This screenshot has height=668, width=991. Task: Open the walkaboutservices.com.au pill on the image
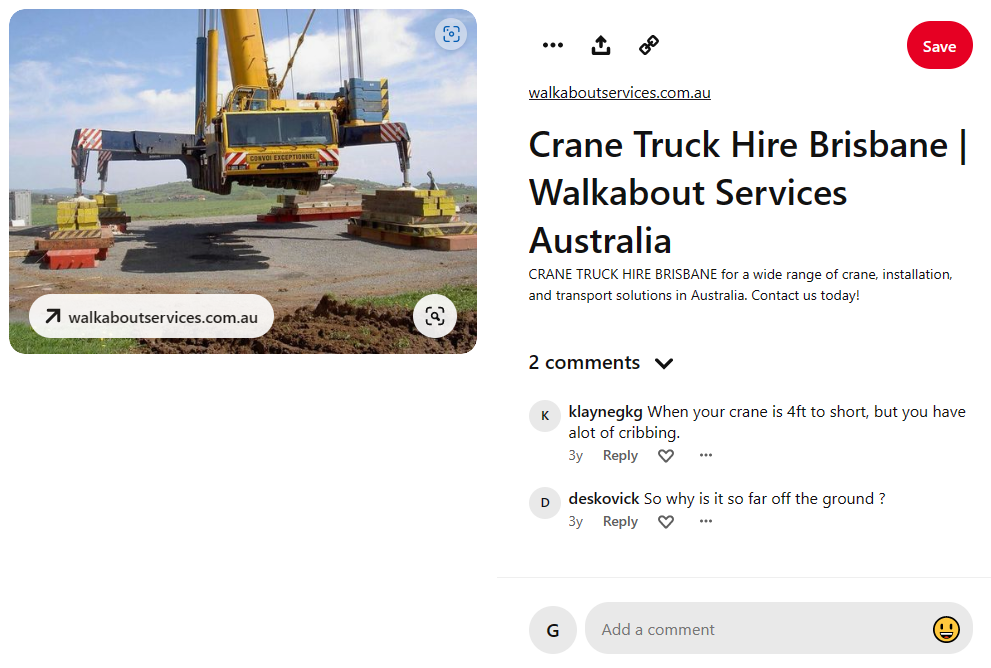[x=152, y=316]
